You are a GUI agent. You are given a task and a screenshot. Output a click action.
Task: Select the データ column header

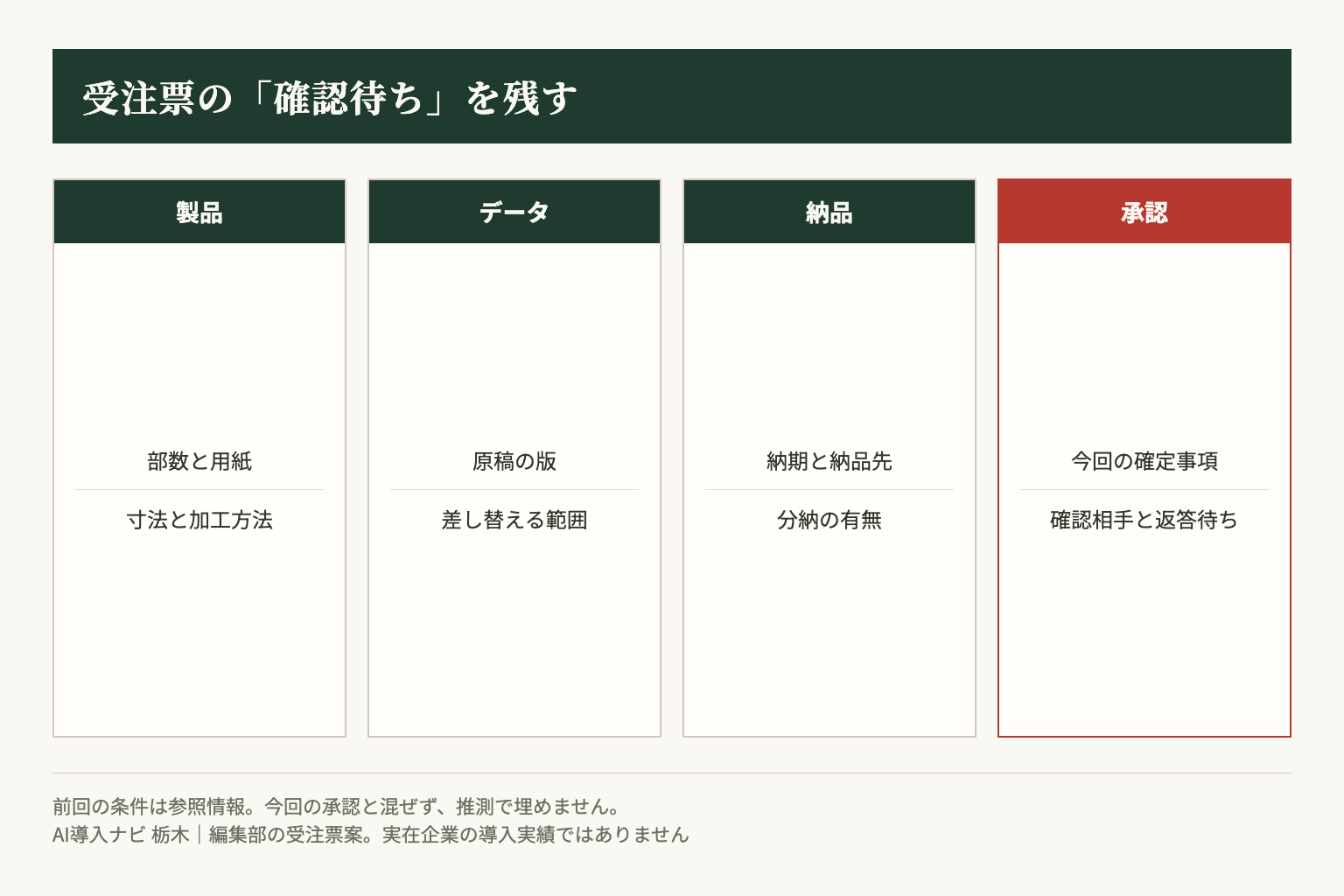(x=514, y=212)
